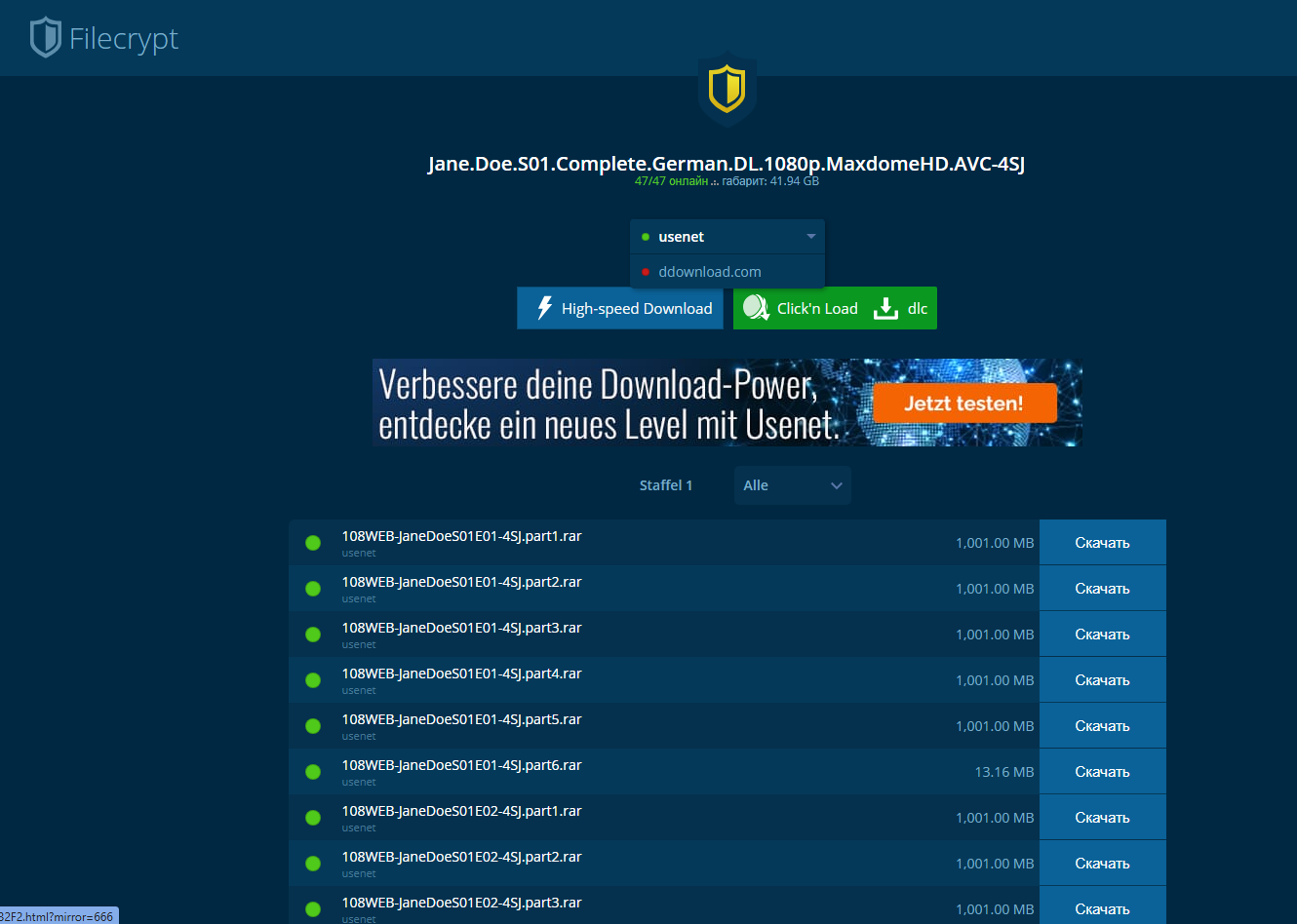Open the Alle episode filter dropdown
The width and height of the screenshot is (1297, 924).
(792, 485)
